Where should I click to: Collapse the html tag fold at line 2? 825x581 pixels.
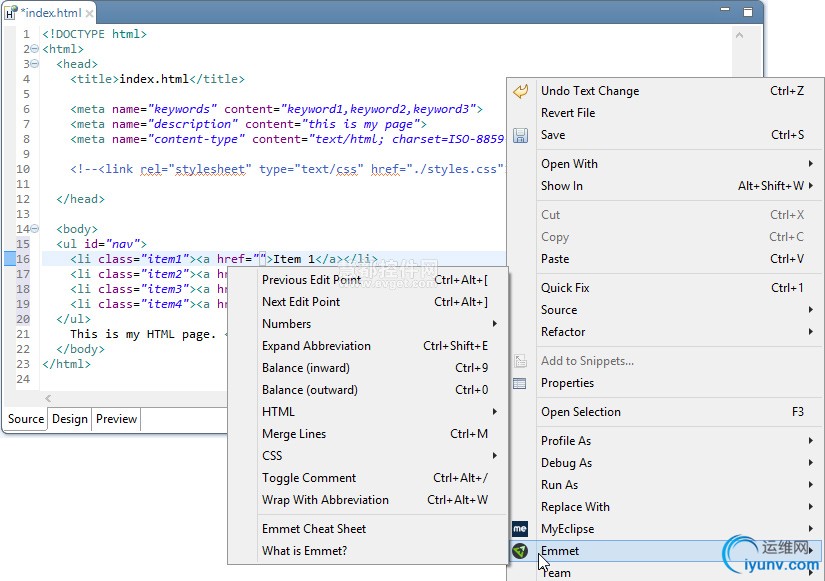35,49
